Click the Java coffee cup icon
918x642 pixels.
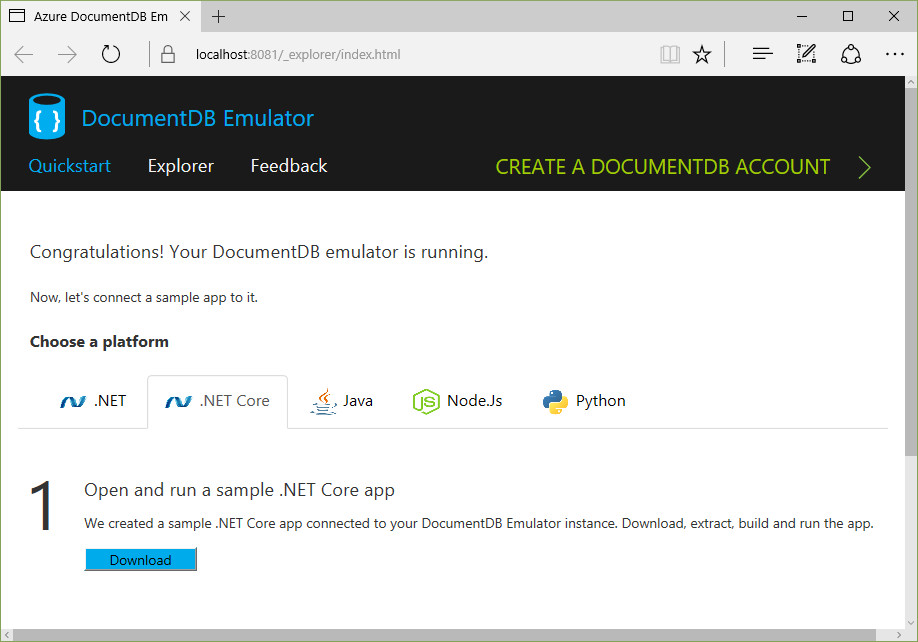(x=324, y=401)
